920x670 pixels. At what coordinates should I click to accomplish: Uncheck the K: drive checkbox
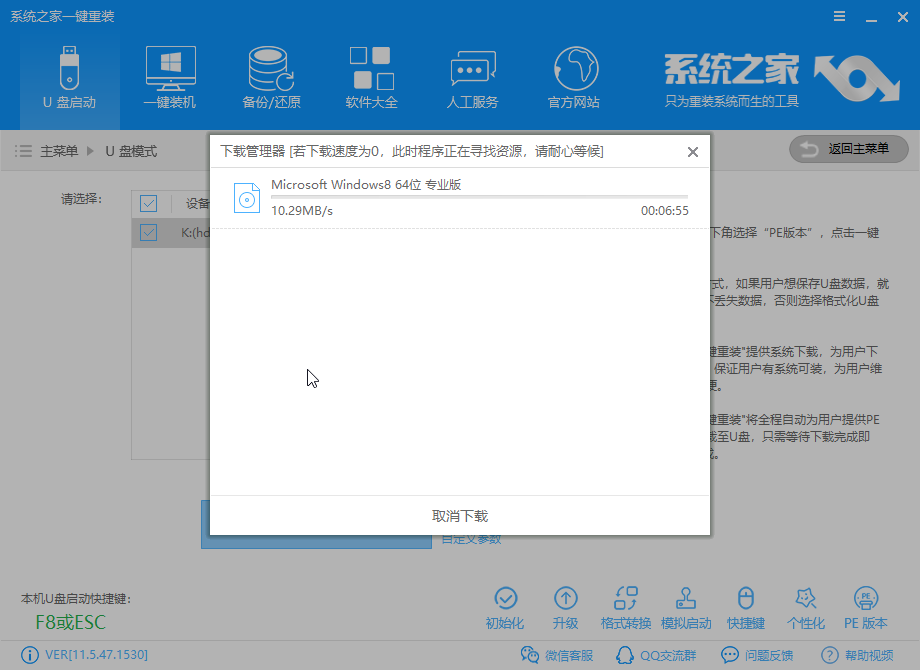click(x=148, y=232)
